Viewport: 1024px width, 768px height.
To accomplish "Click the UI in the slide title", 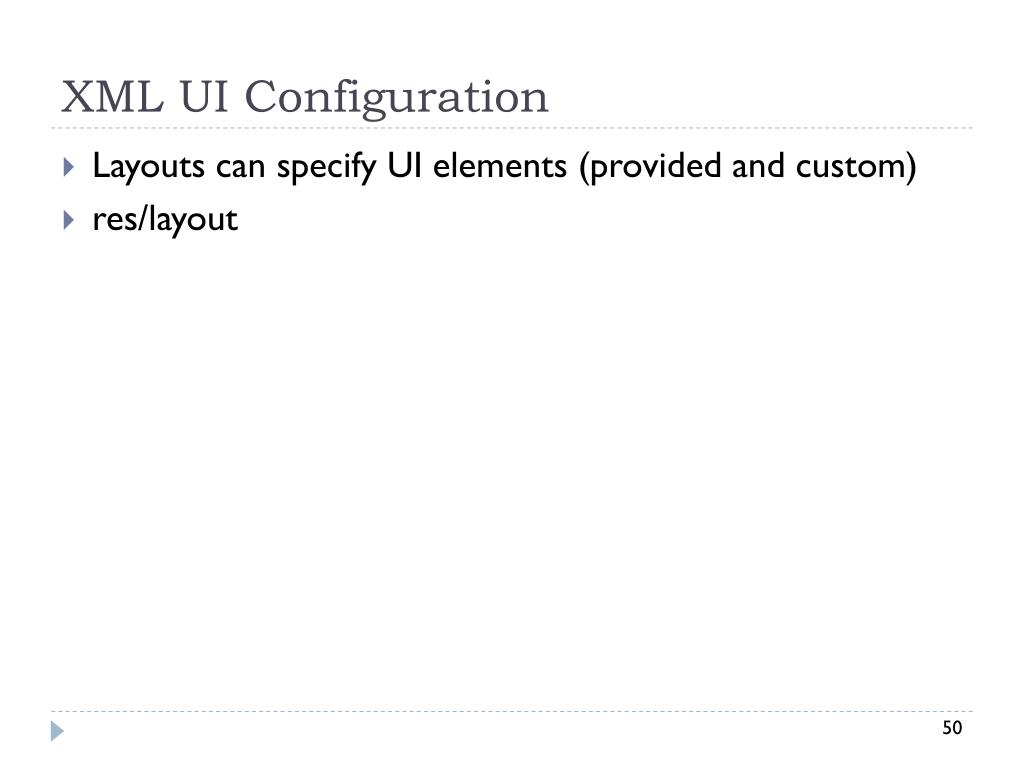I will [x=204, y=97].
